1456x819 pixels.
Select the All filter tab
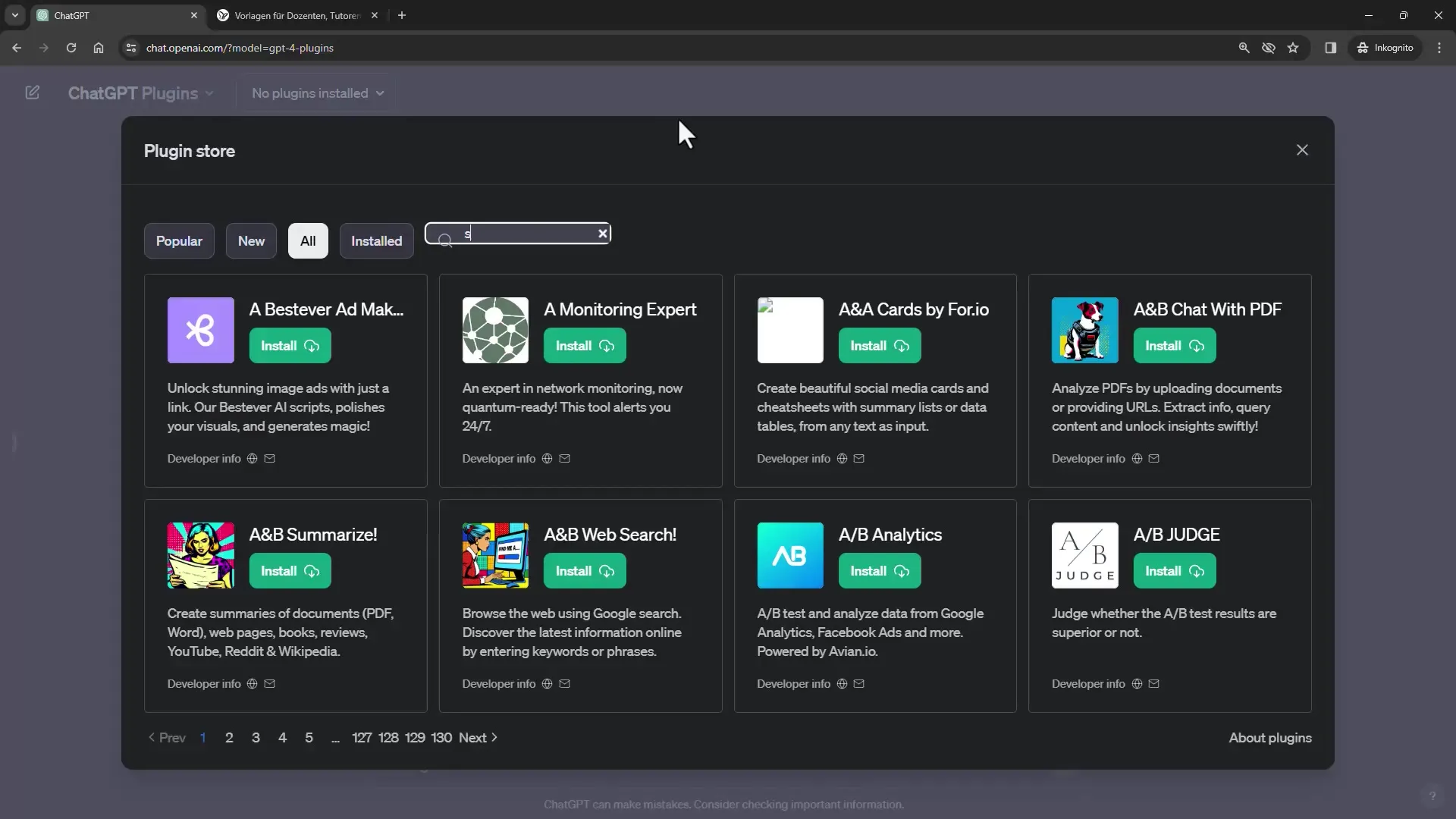(308, 241)
